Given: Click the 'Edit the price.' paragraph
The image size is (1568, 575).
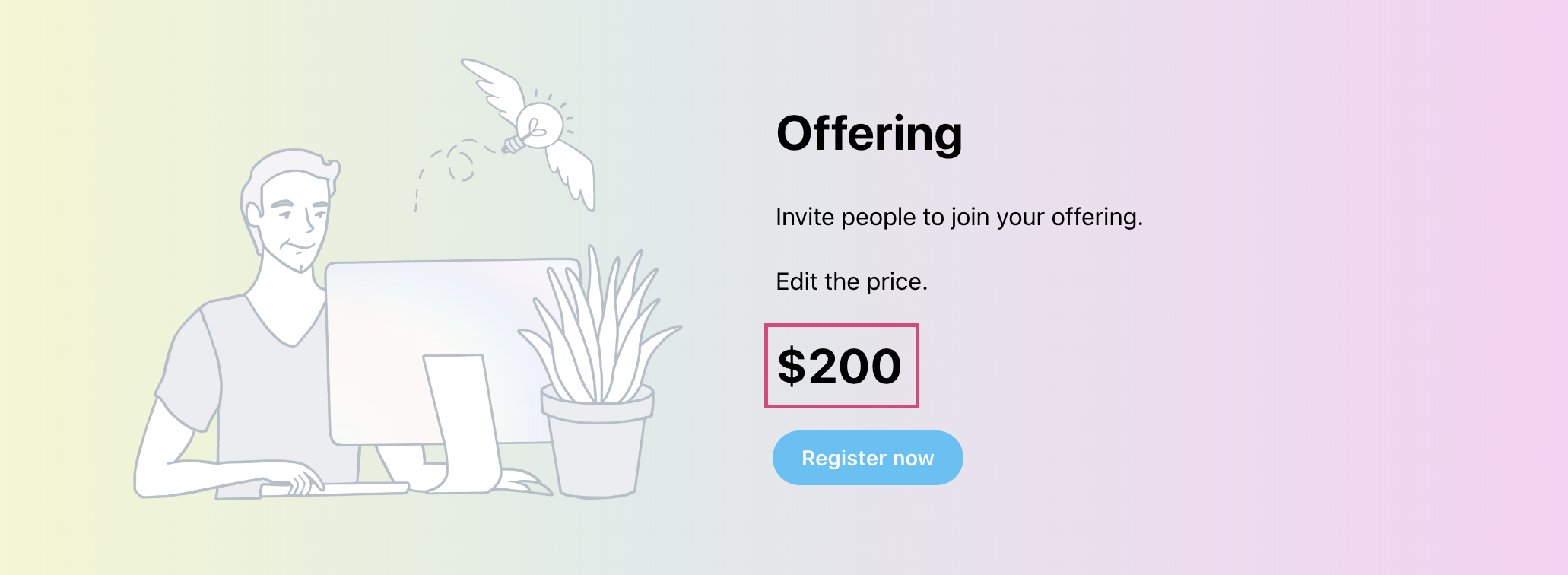Looking at the screenshot, I should pyautogui.click(x=852, y=282).
